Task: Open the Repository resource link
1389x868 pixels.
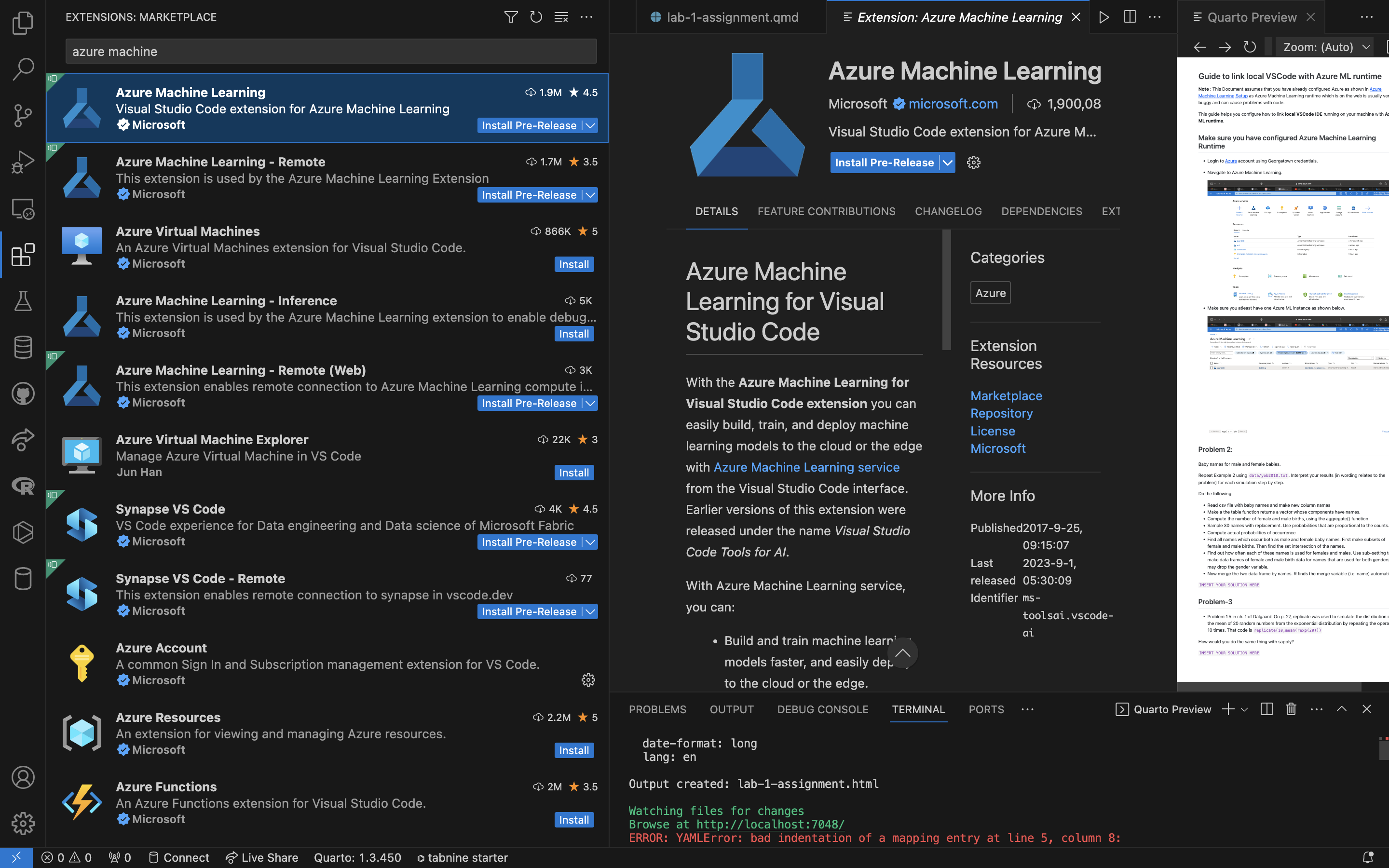Action: (x=1002, y=413)
